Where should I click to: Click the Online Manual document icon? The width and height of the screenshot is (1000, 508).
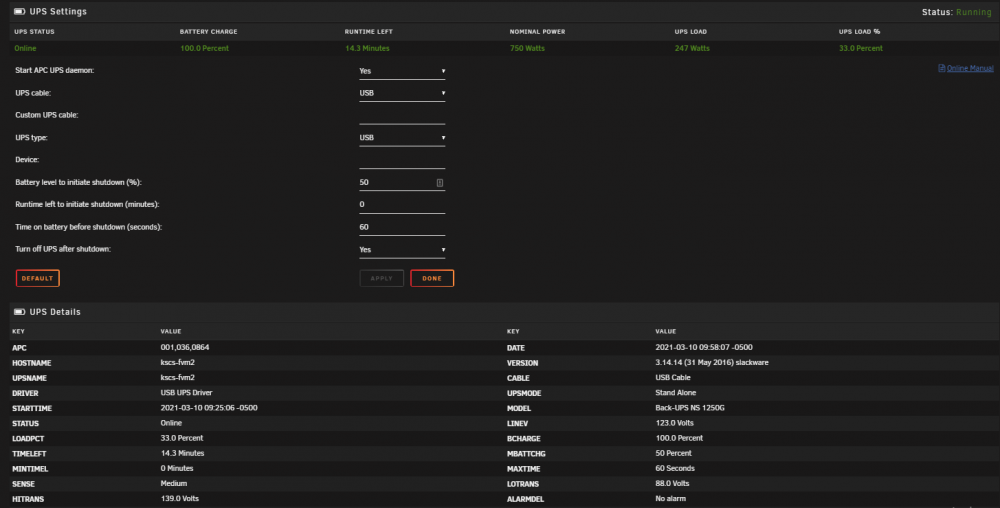point(941,68)
